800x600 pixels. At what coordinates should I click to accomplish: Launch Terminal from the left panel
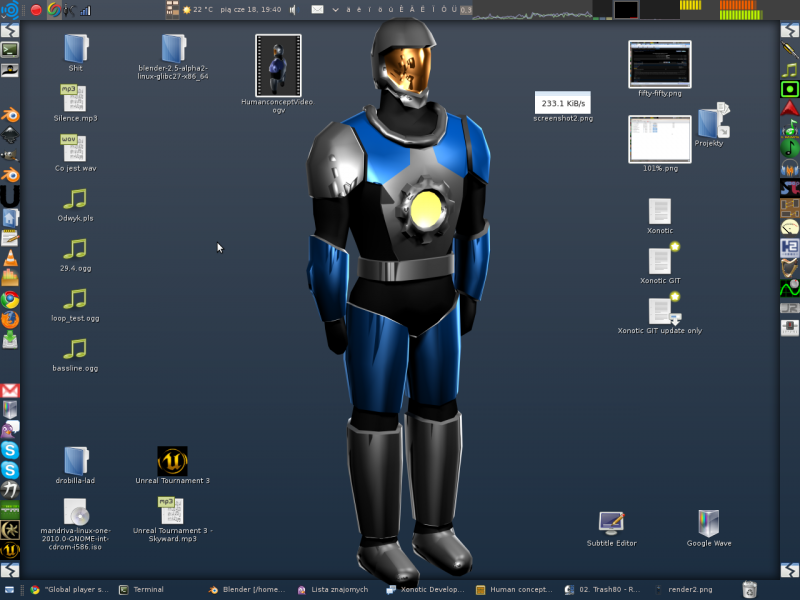coord(10,49)
